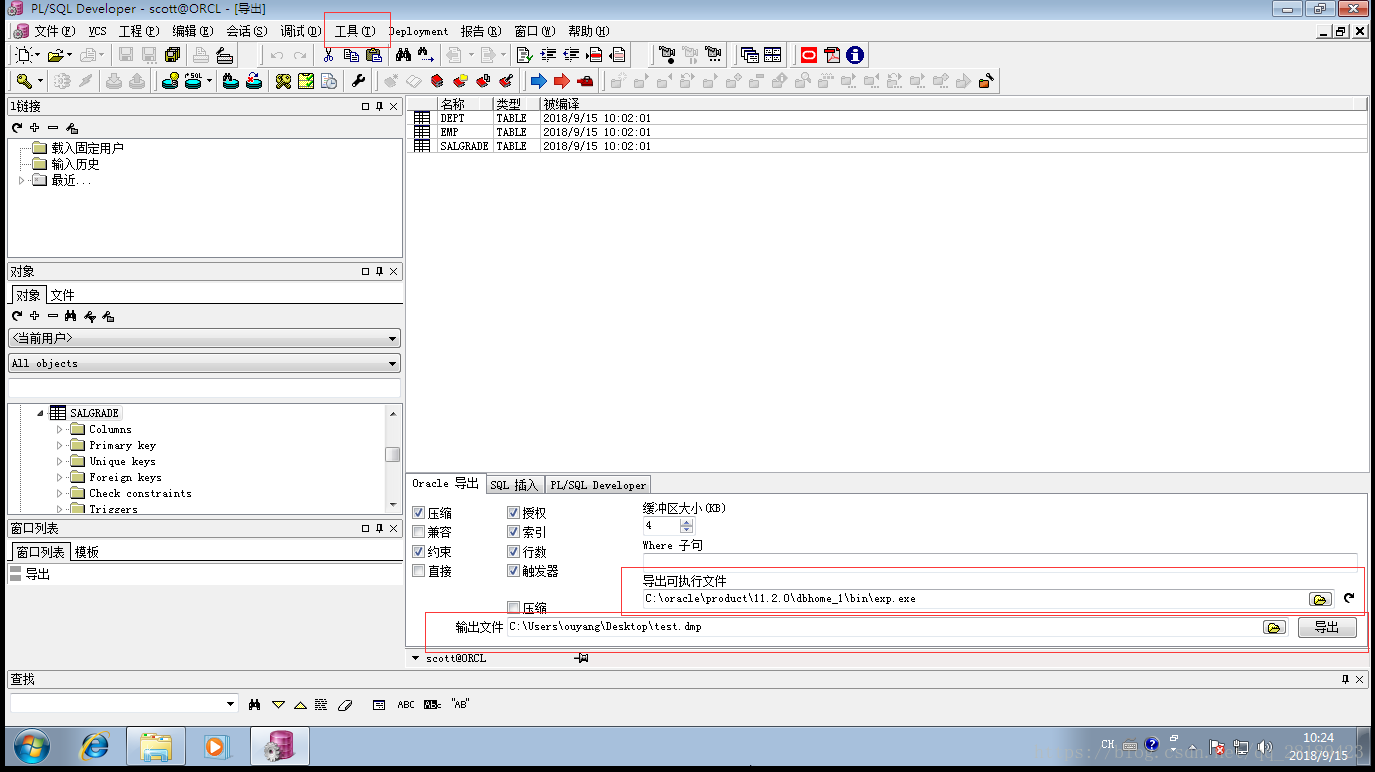The width and height of the screenshot is (1375, 772).
Task: Enable the 兼容 compatibility checkbox
Action: point(418,531)
